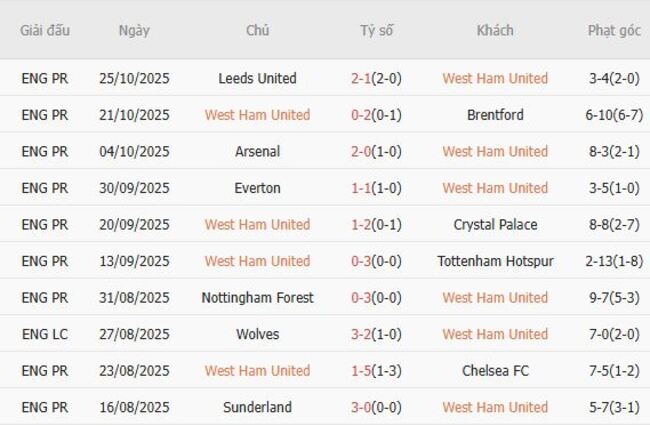650x426 pixels.
Task: Click ENG LC league label
Action: (45, 334)
